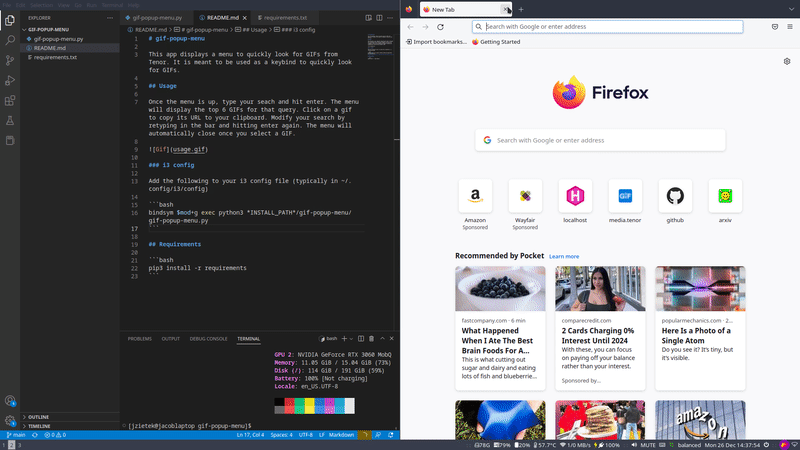Open Explorer views and more actions ellipsis
800x450 pixels.
coord(110,18)
